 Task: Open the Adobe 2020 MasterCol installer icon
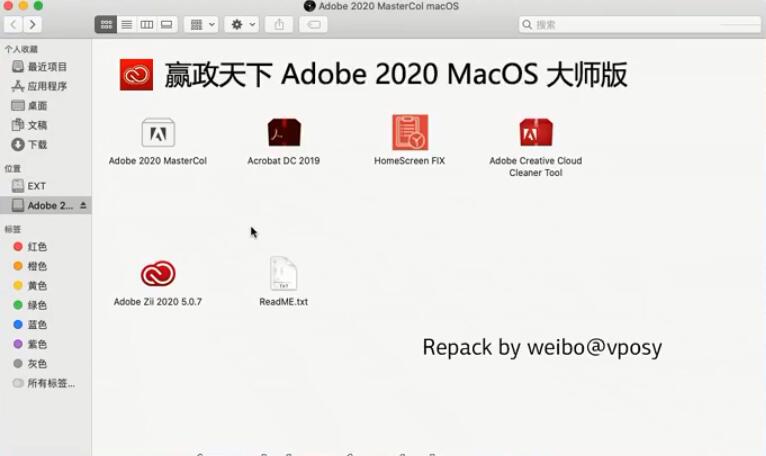158,132
